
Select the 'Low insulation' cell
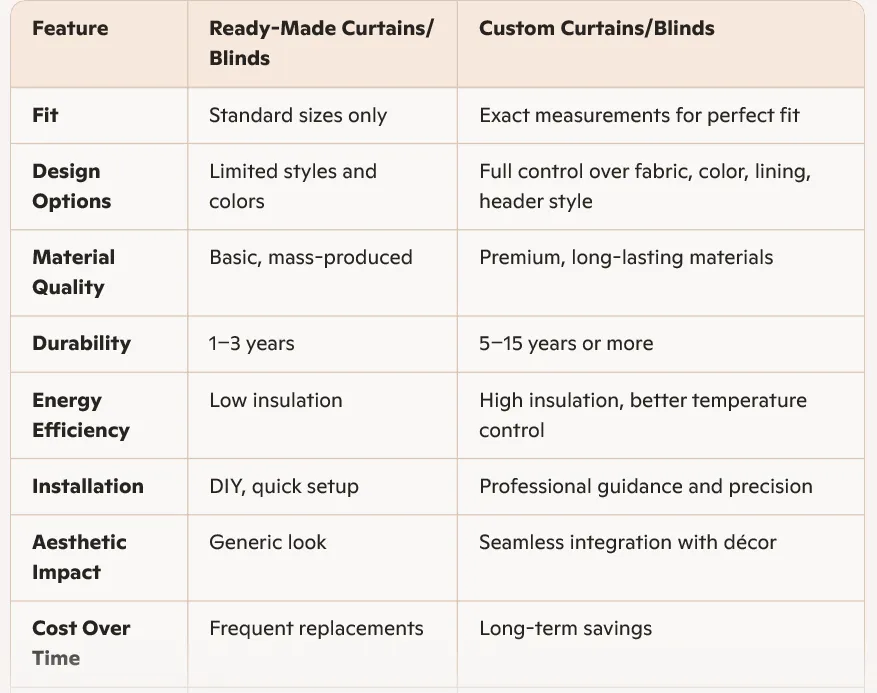click(275, 400)
